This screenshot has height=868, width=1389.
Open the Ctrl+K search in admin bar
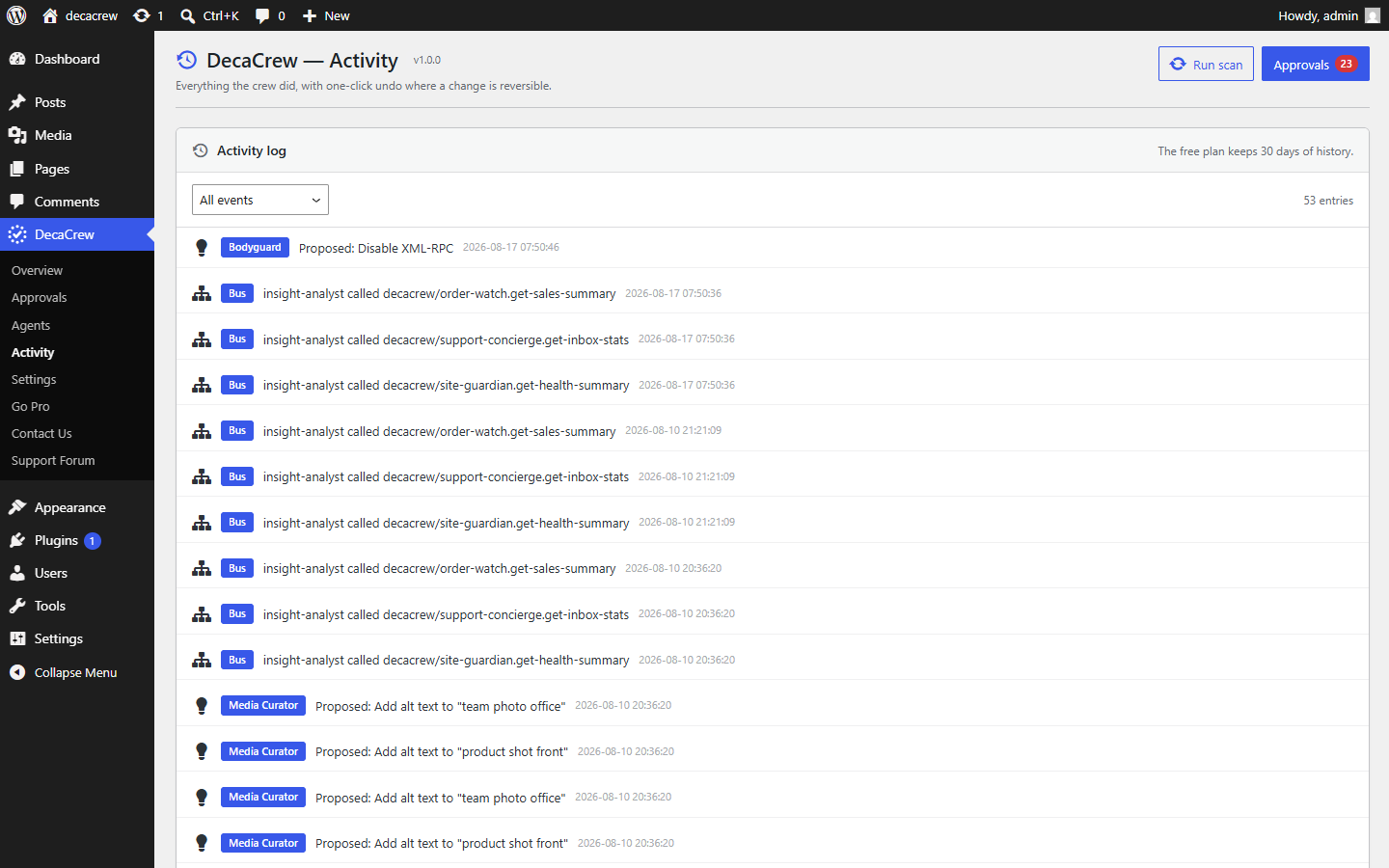tap(210, 15)
